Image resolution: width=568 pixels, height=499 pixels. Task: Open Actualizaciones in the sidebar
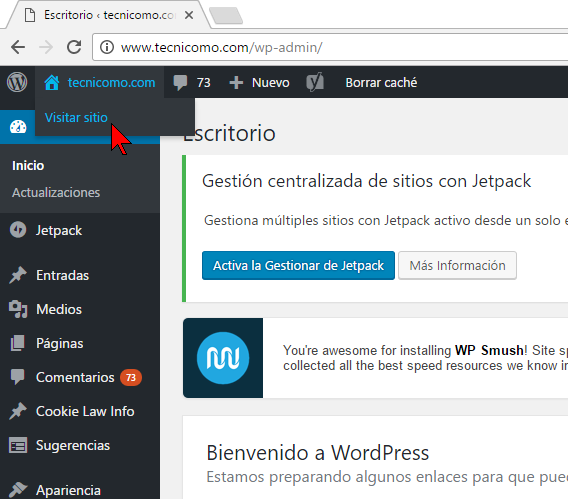click(x=56, y=192)
